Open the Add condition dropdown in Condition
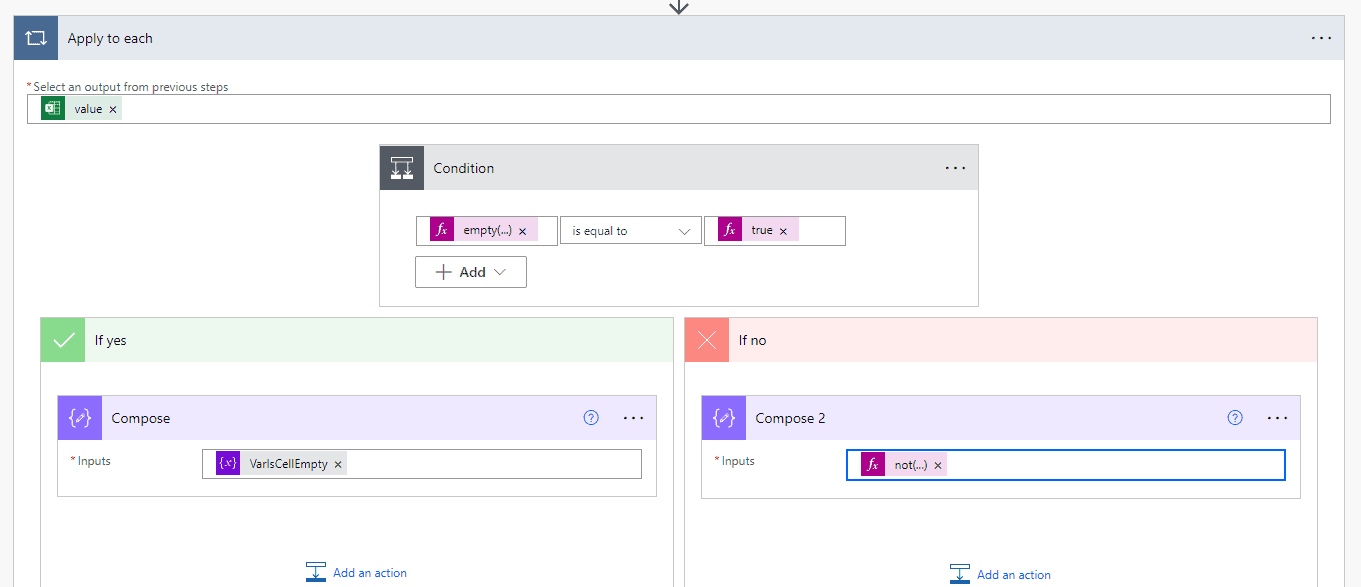This screenshot has height=587, width=1361. [x=470, y=271]
